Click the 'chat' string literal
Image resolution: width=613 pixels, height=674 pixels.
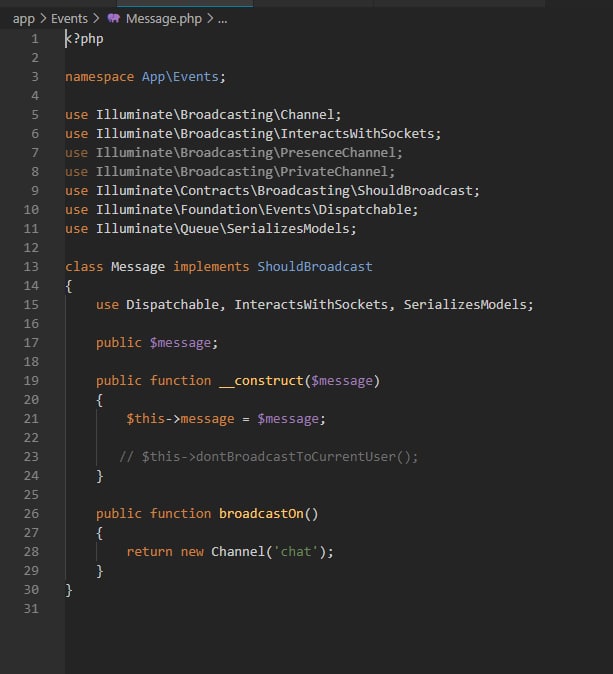click(x=296, y=551)
